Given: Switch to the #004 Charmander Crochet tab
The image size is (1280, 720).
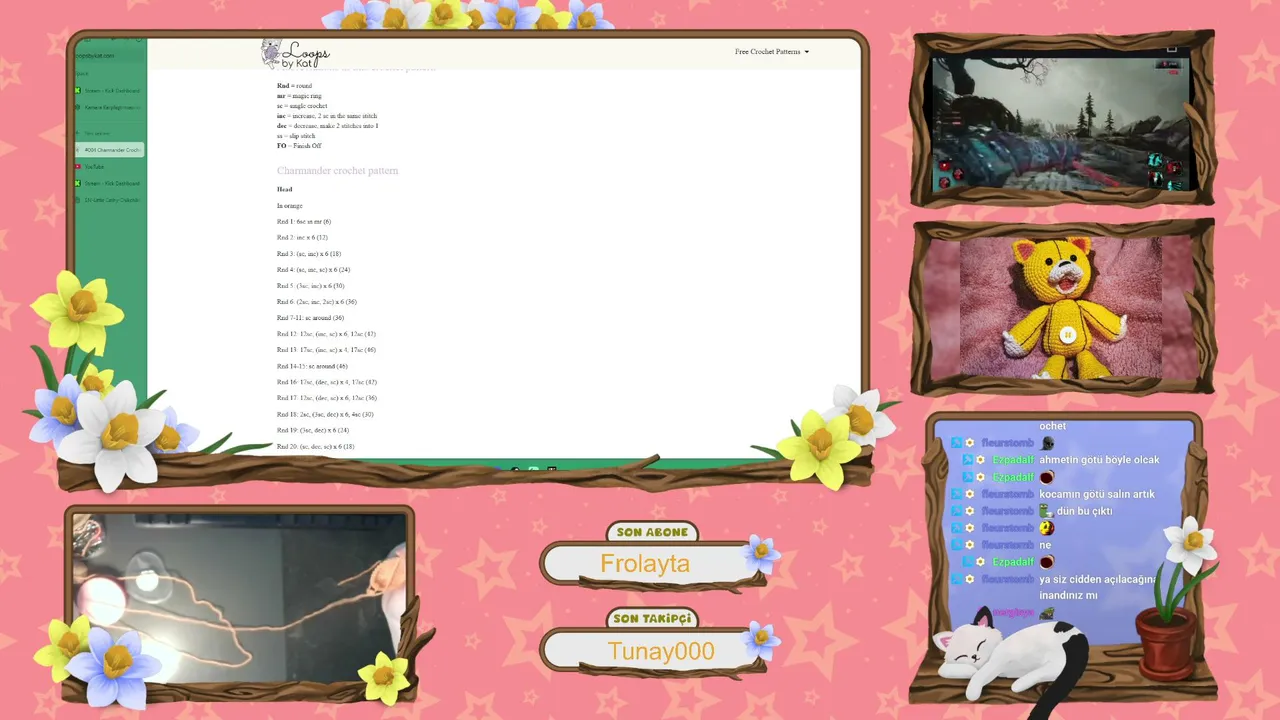Looking at the screenshot, I should (109, 150).
